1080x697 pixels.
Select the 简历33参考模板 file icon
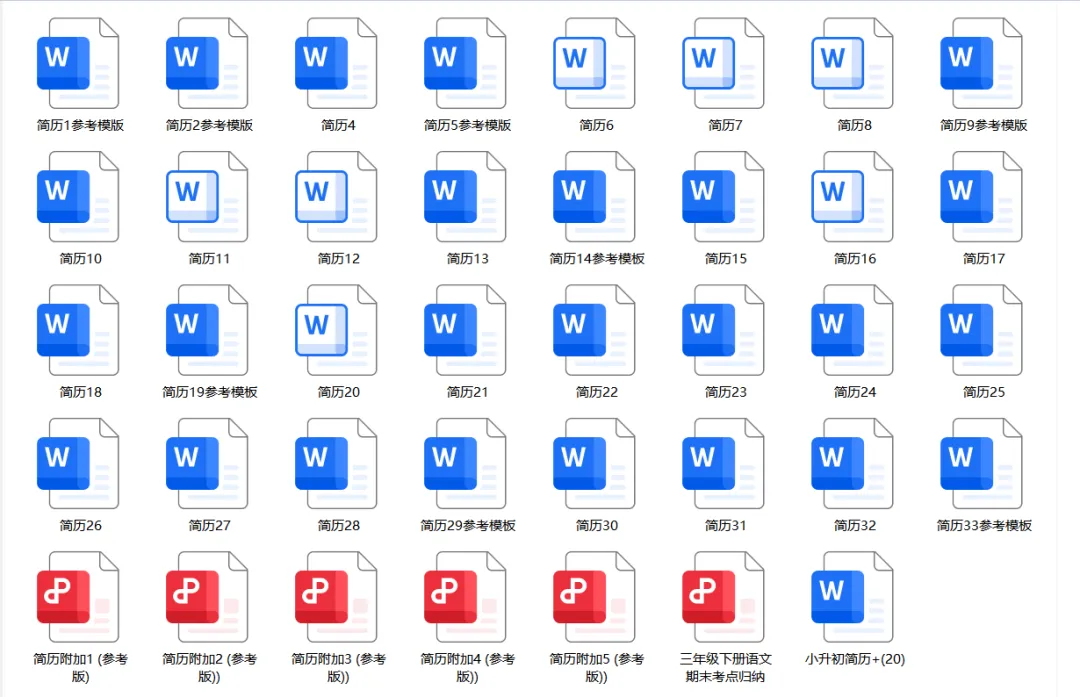[982, 464]
